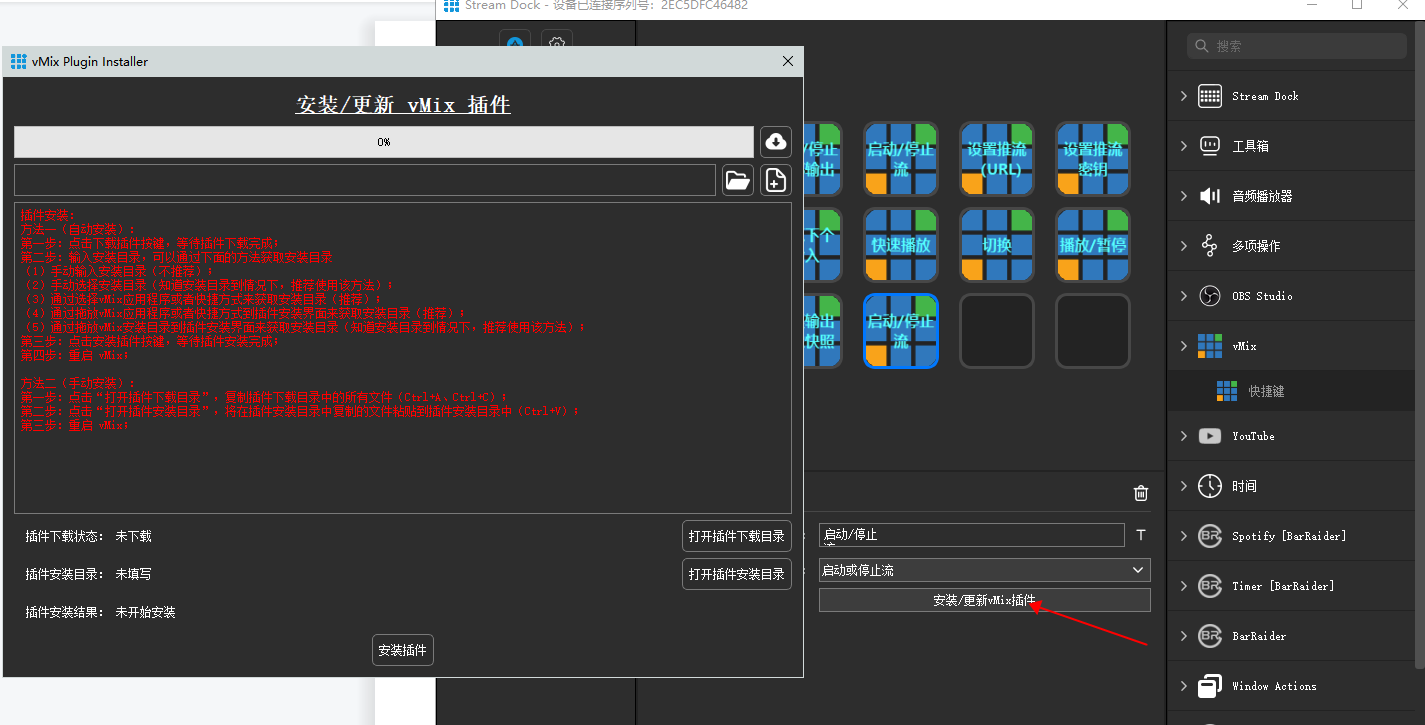The width and height of the screenshot is (1425, 725).
Task: Expand the 音频播放器 category chevron
Action: click(1184, 196)
